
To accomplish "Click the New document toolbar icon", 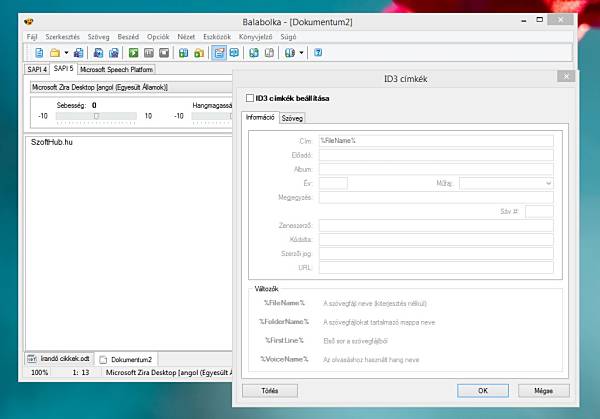I will 39,53.
